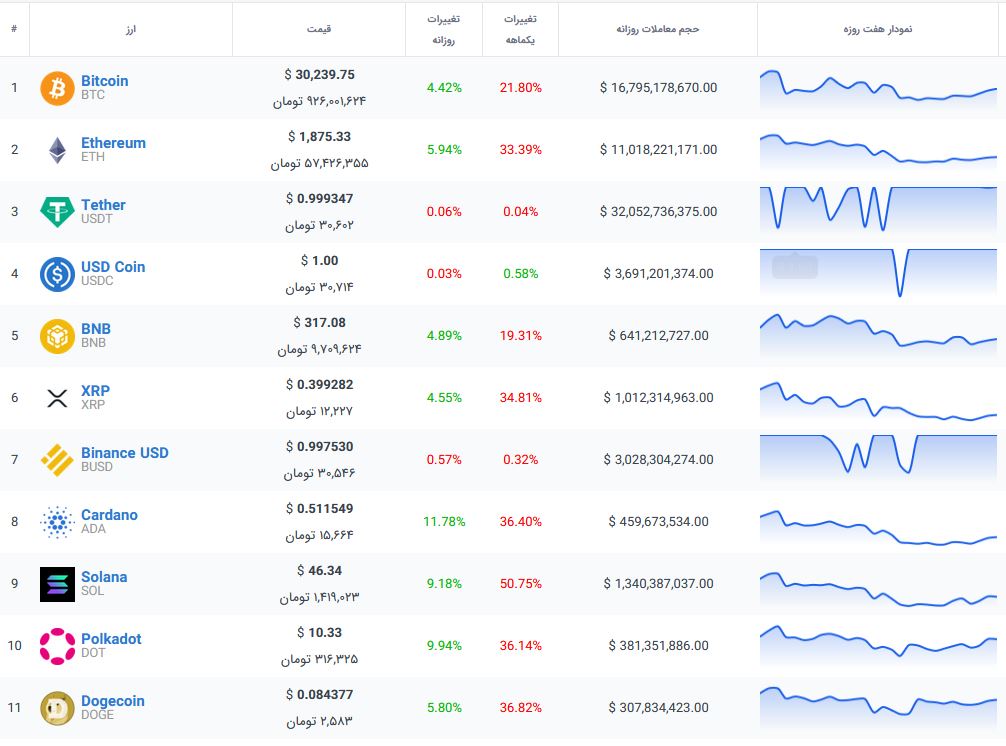
Task: Click Bitcoin price $ 30,239.75
Action: pyautogui.click(x=320, y=74)
